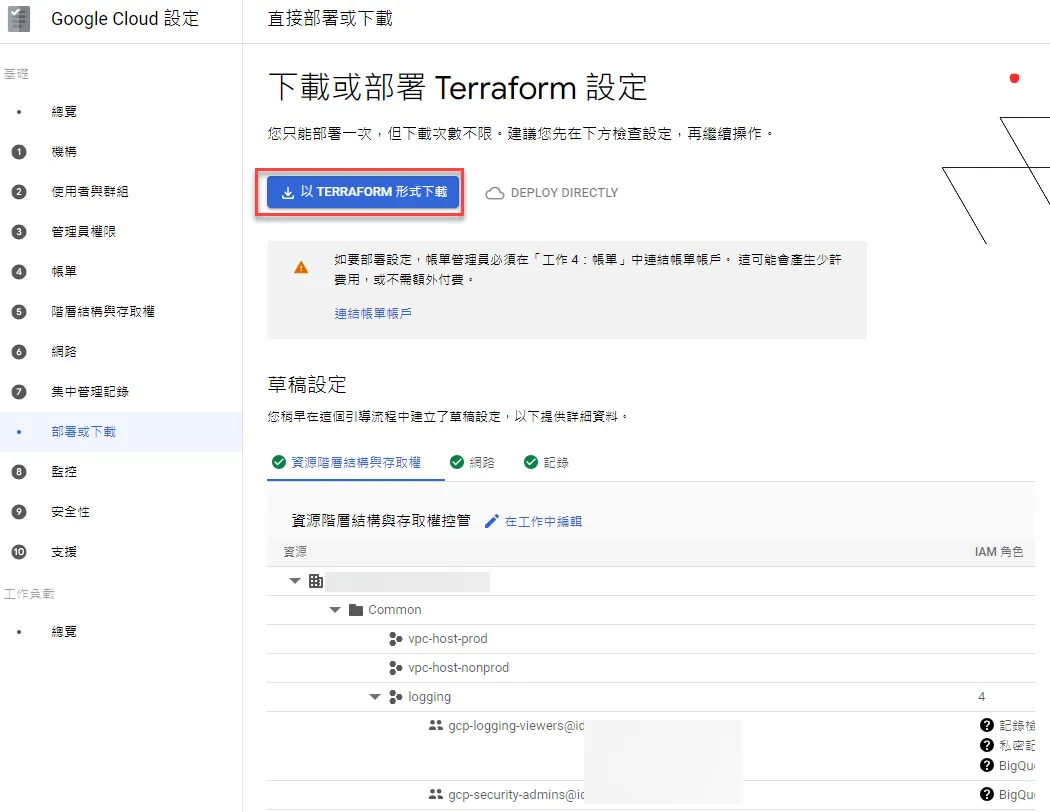Screen dimensions: 1050x812
Task: Click the green checkmark on 網路 tab
Action: (457, 463)
